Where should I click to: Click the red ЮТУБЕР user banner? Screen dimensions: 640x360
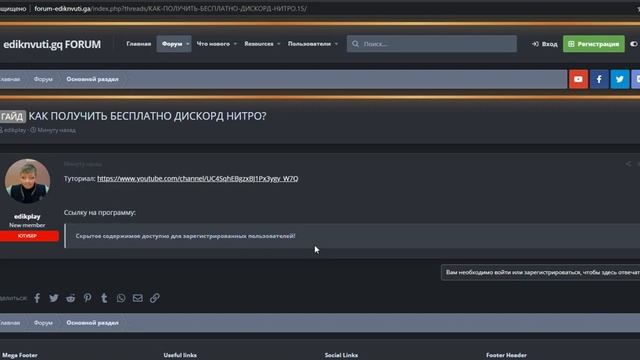pos(29,236)
